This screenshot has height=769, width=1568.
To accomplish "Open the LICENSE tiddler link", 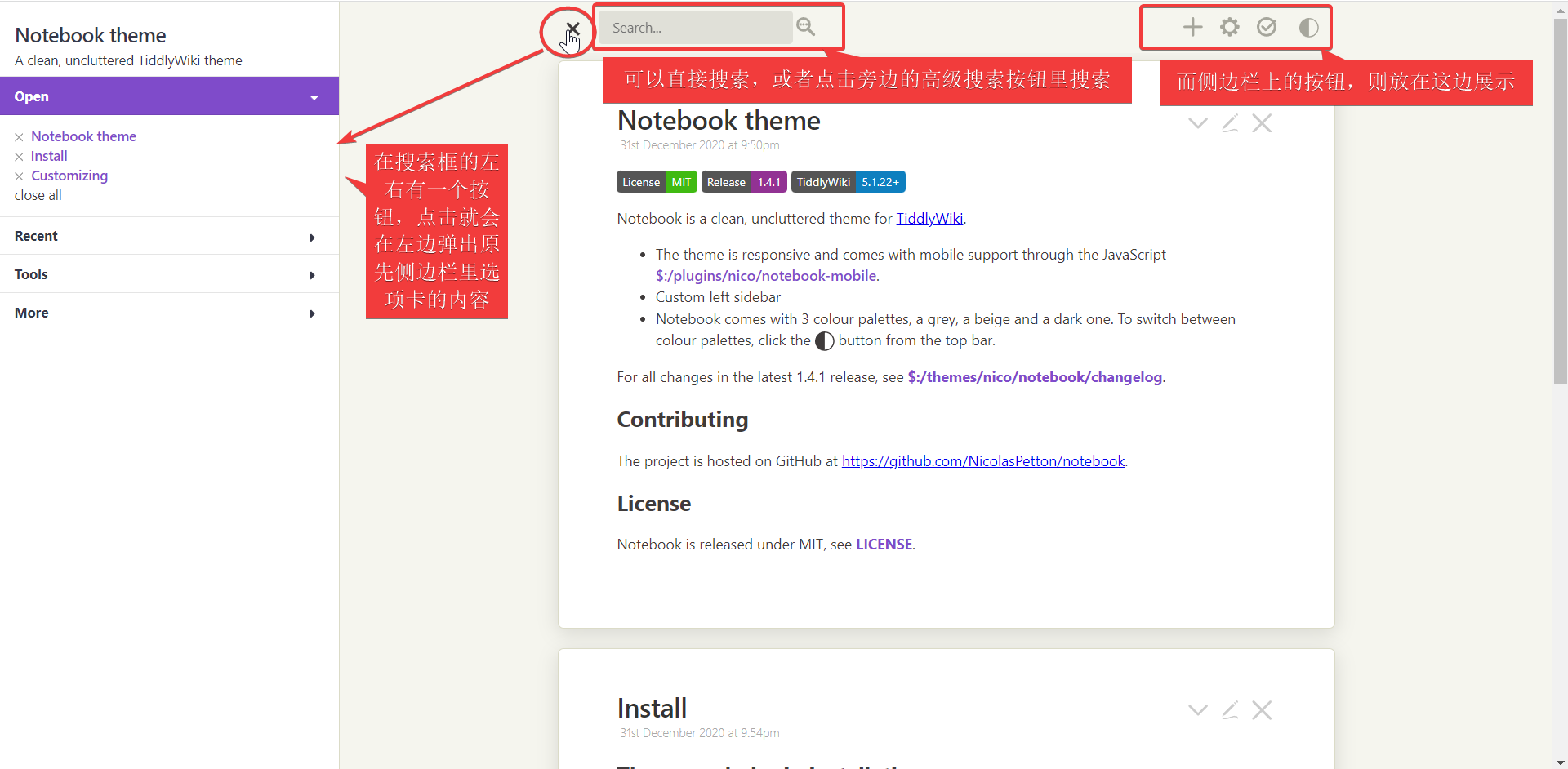I will pyautogui.click(x=884, y=545).
